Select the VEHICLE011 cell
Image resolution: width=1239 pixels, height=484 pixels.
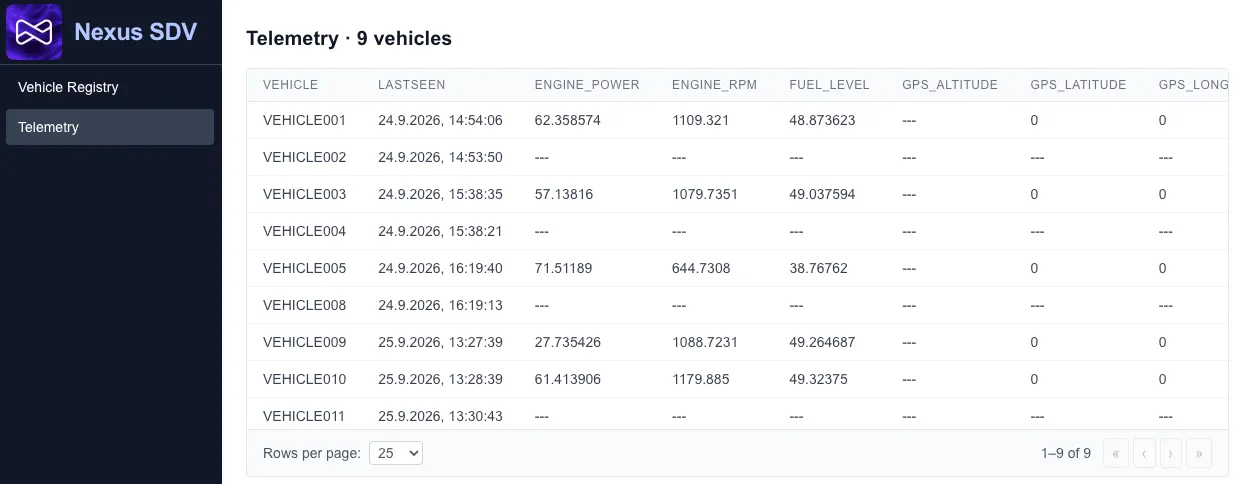pos(304,416)
